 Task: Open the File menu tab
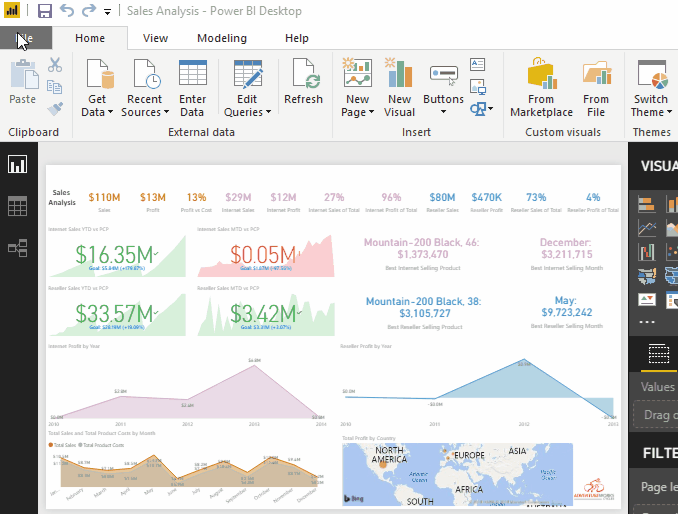pos(26,38)
